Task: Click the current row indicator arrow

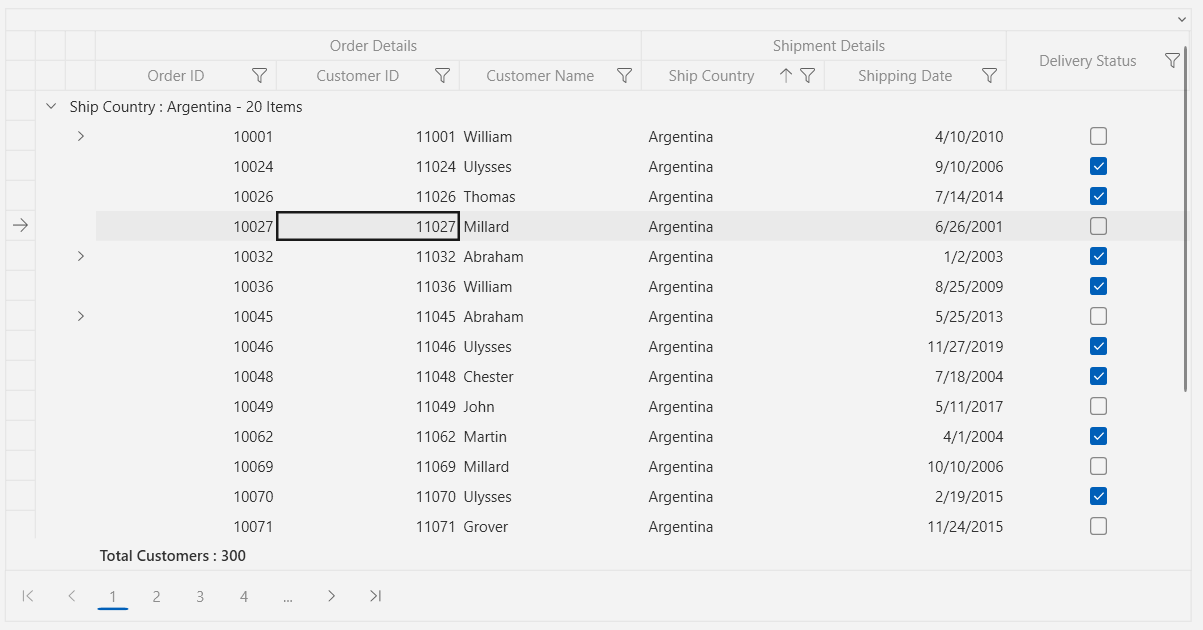Action: pyautogui.click(x=20, y=226)
